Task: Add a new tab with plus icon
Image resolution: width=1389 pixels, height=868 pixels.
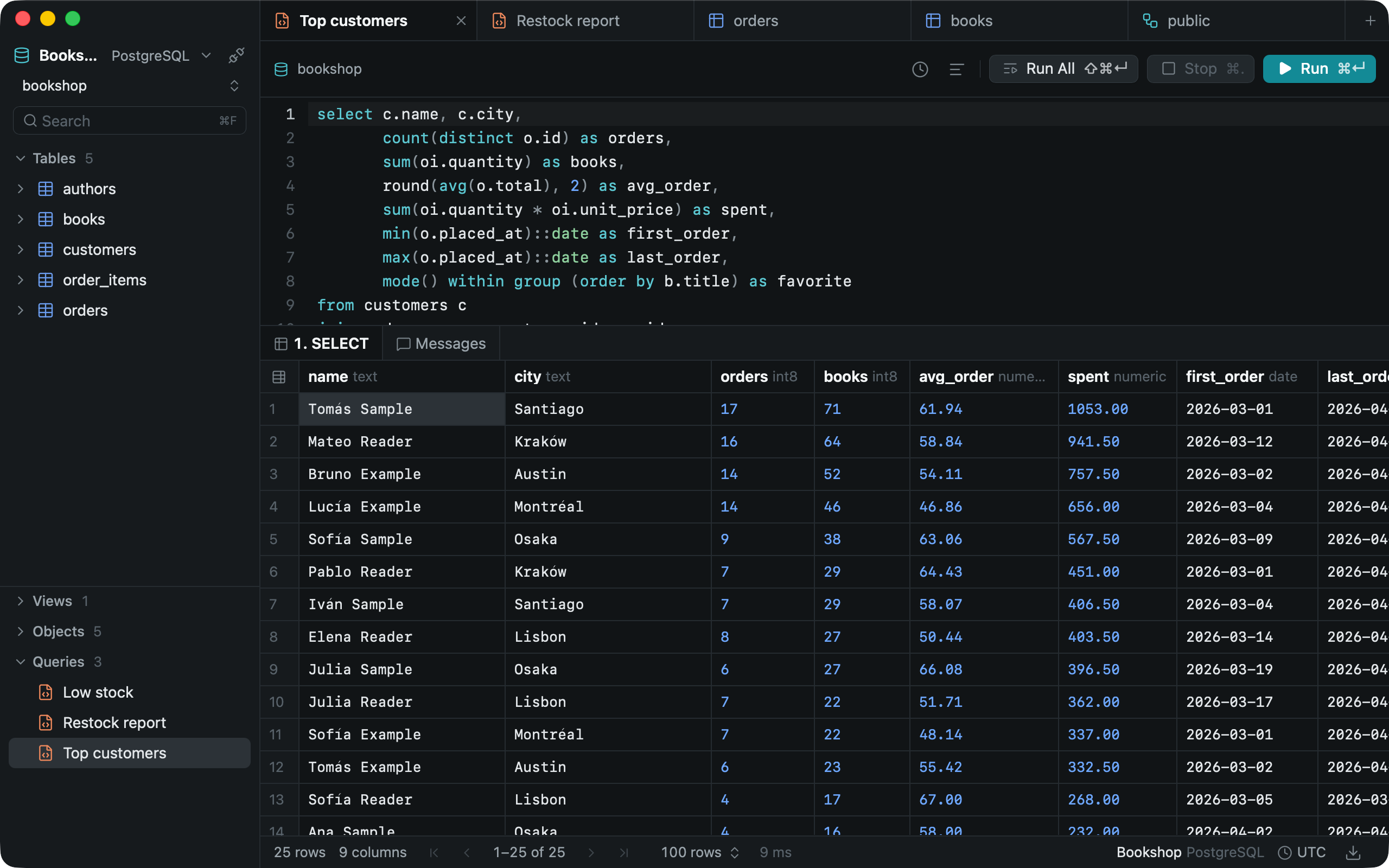Action: pos(1370,21)
